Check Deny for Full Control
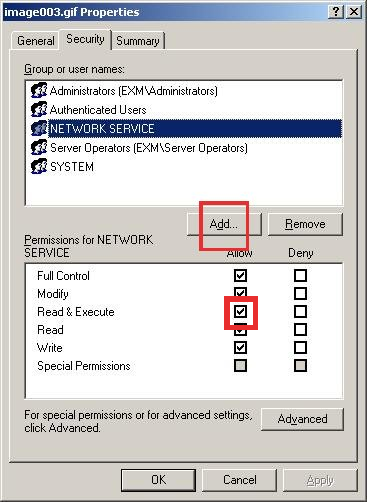367x502 pixels. (300, 276)
